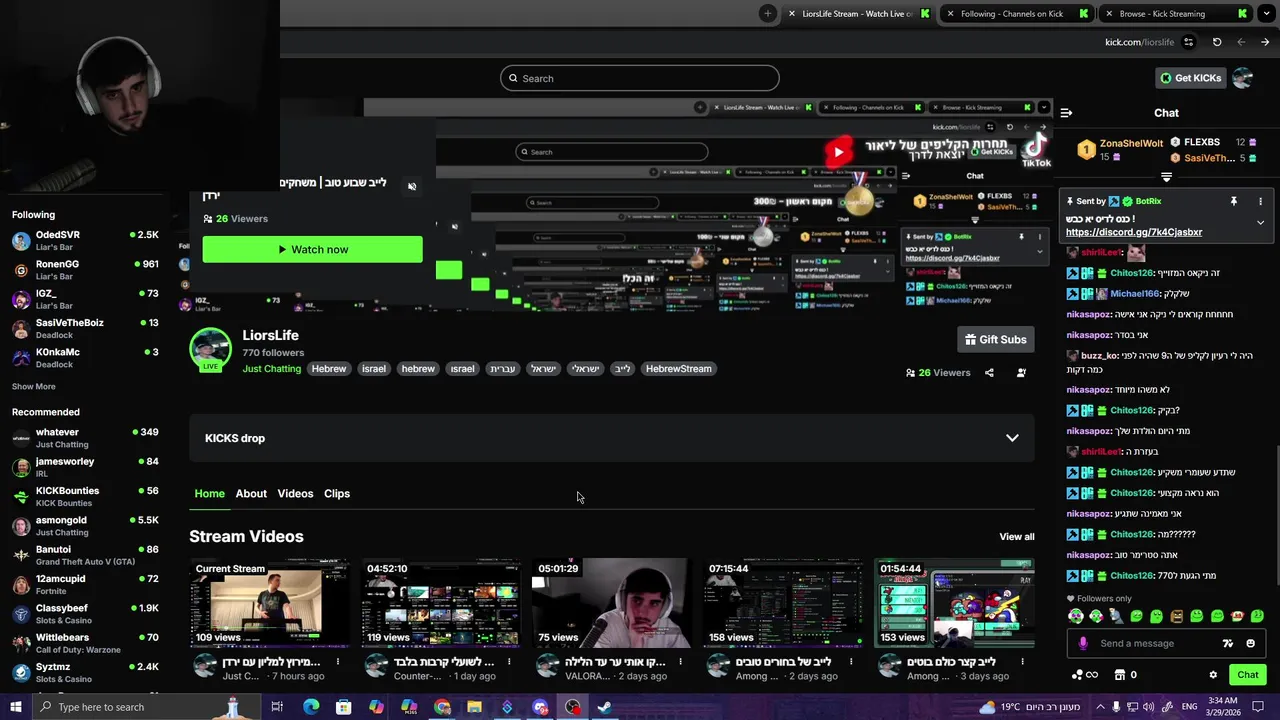Click the Watch now button
Screen dimensions: 1280x720
click(x=313, y=249)
